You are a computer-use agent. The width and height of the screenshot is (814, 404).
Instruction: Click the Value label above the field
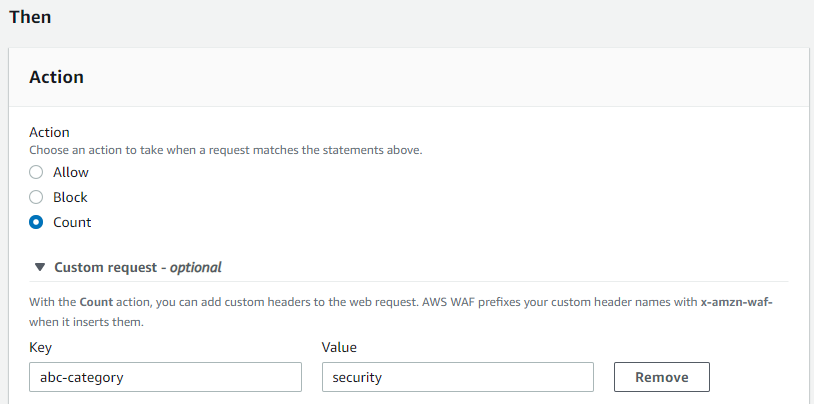(339, 347)
